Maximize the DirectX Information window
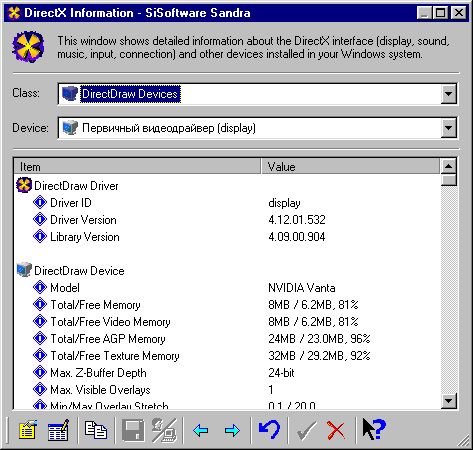The height and width of the screenshot is (450, 473). (440, 13)
